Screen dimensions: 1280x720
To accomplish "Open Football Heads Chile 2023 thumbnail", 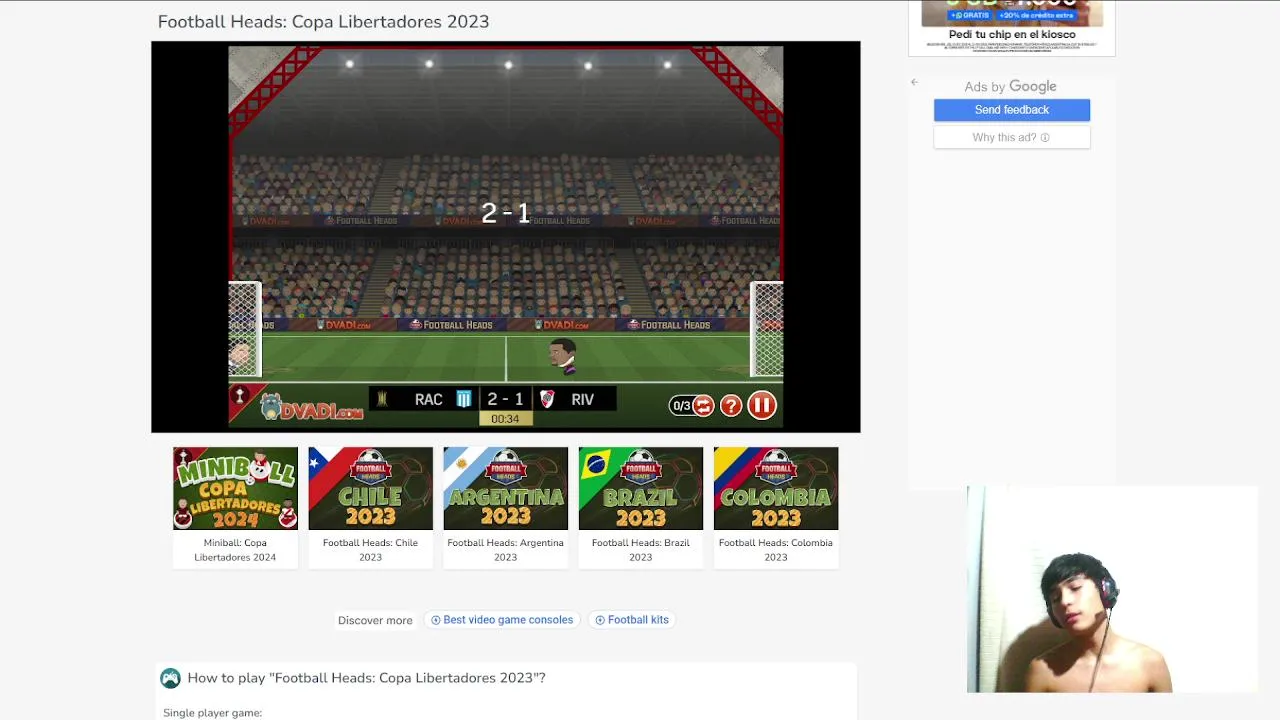I will [370, 488].
